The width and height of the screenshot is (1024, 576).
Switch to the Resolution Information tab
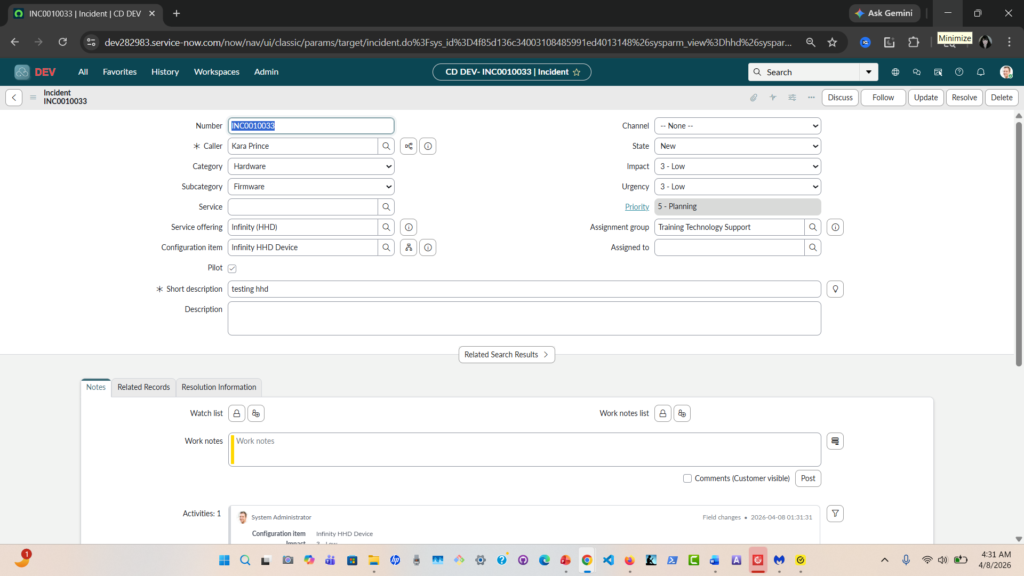click(x=218, y=387)
